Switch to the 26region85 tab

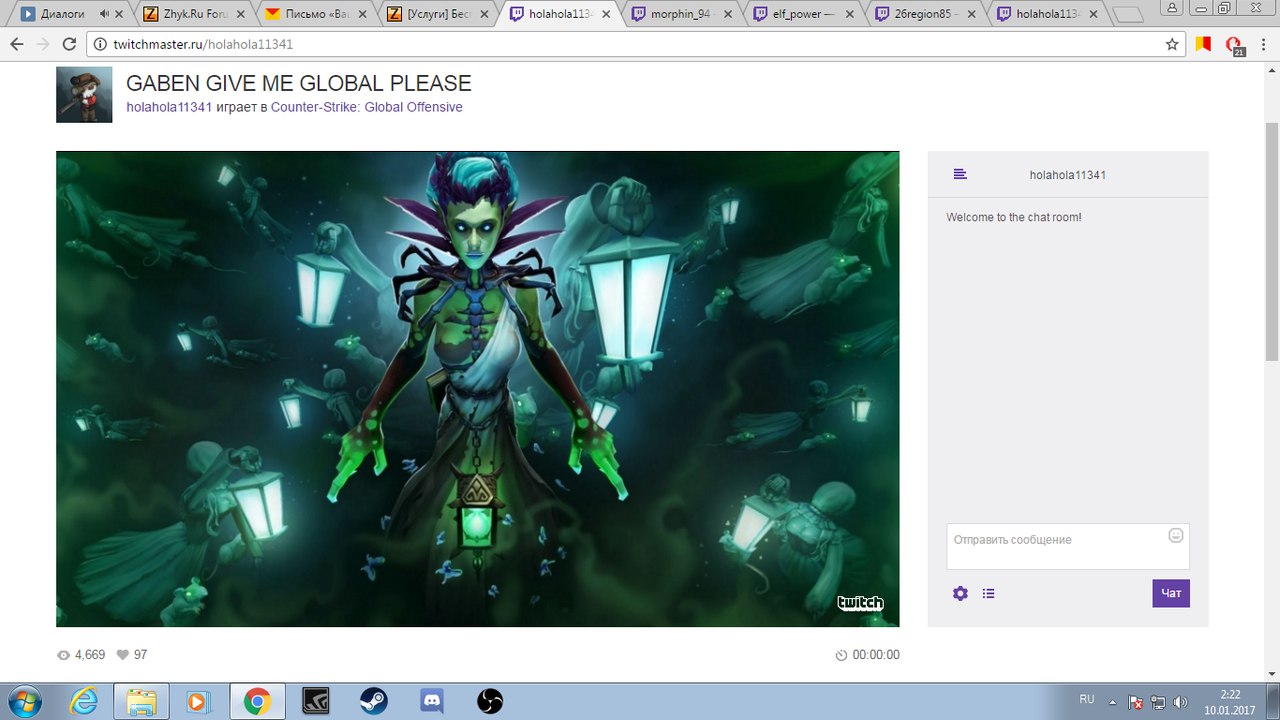(923, 14)
